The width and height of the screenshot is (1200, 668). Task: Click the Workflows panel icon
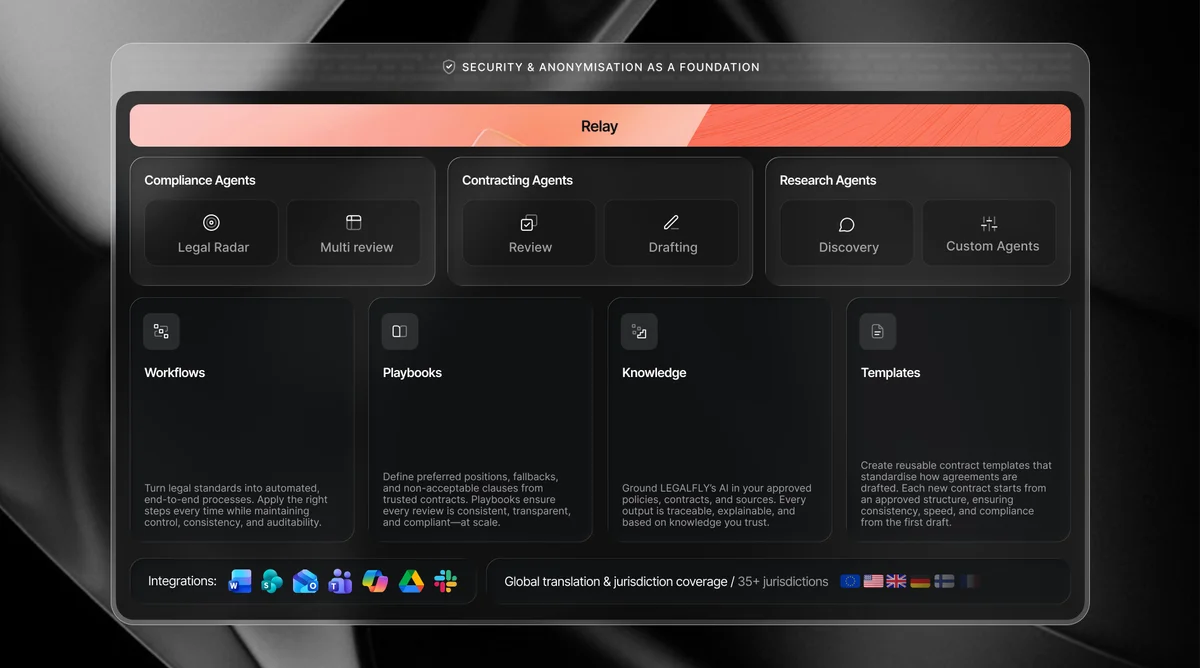[161, 331]
